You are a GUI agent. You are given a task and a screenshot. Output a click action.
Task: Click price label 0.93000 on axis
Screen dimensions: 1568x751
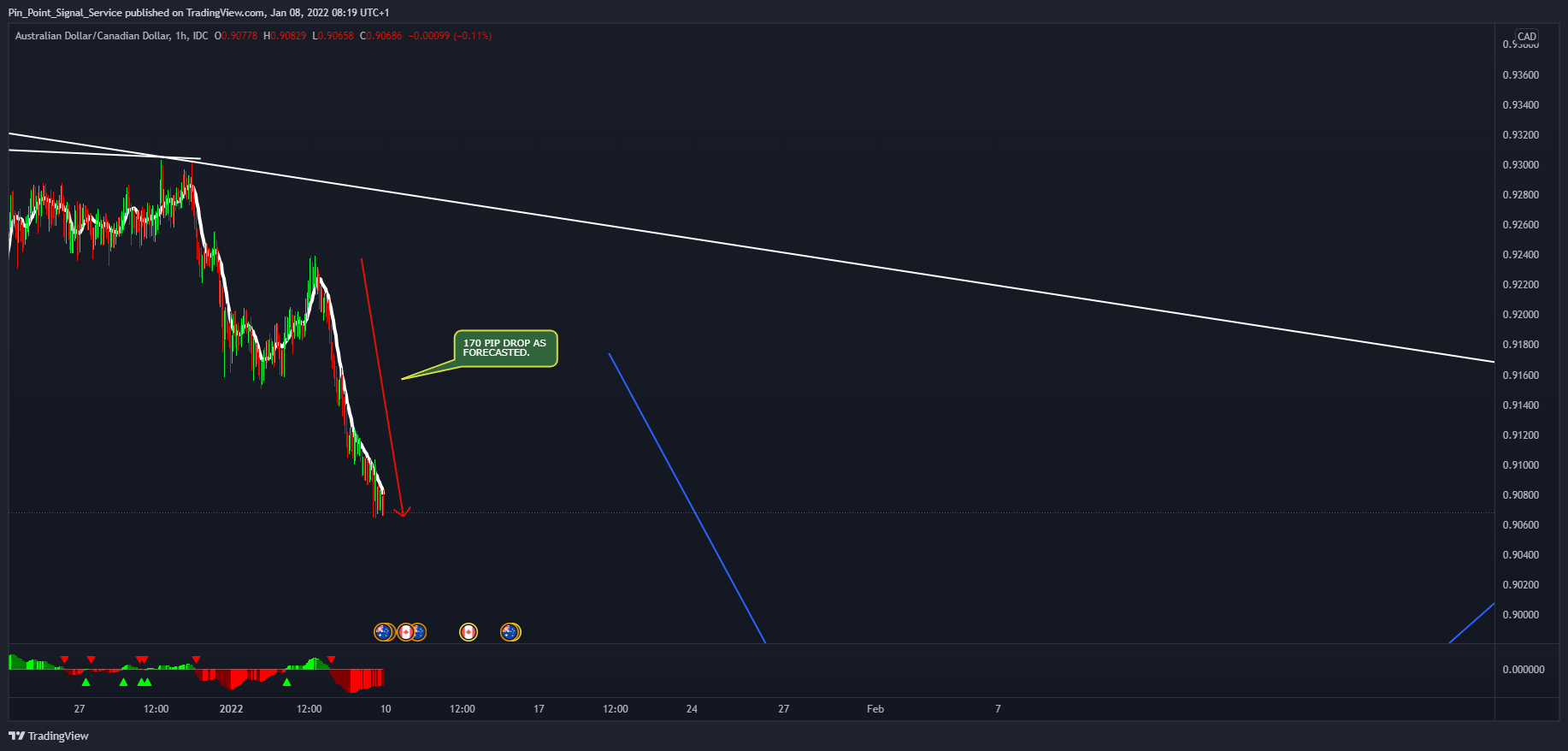pos(1520,165)
